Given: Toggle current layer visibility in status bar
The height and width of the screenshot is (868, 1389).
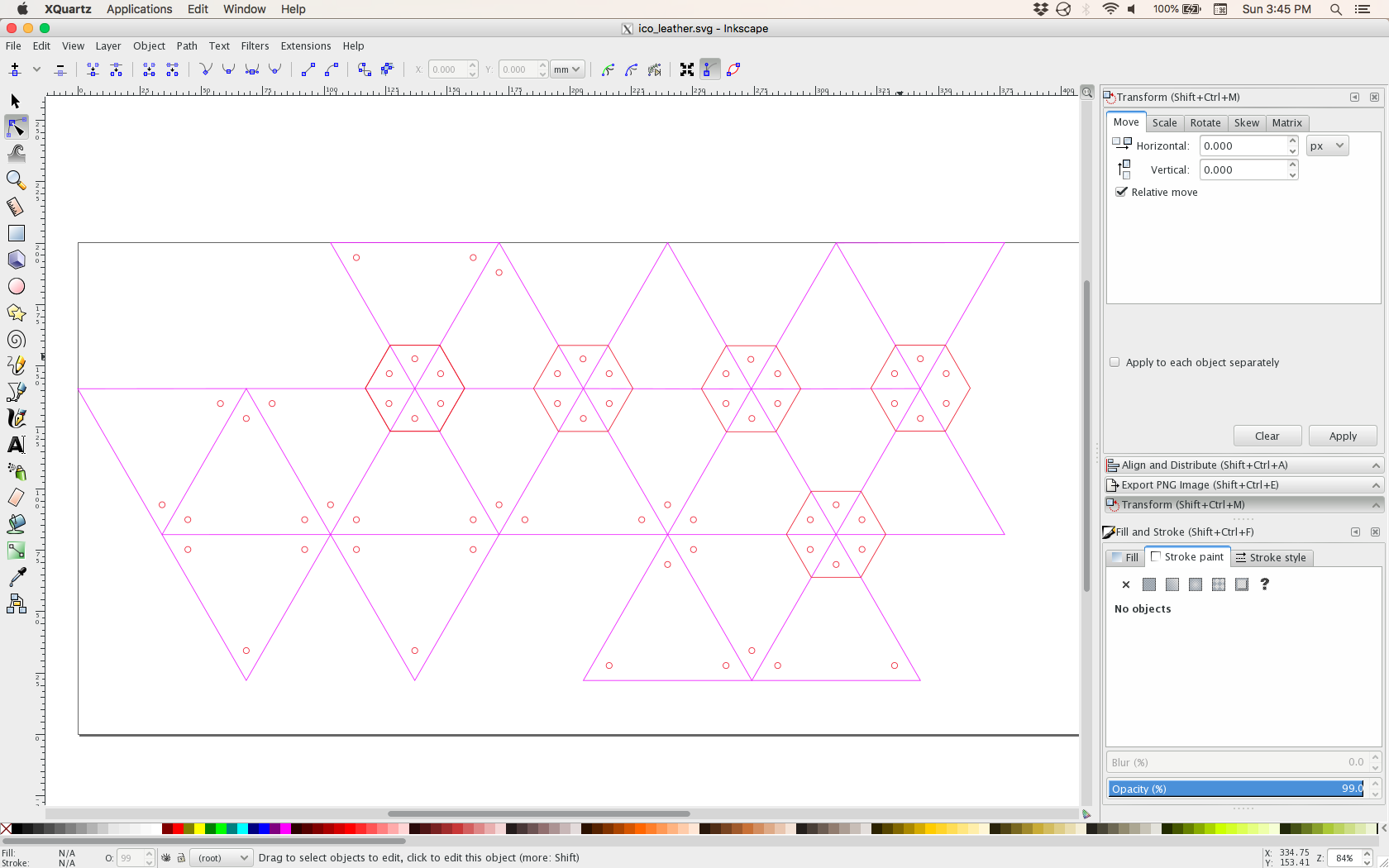Looking at the screenshot, I should point(166,857).
